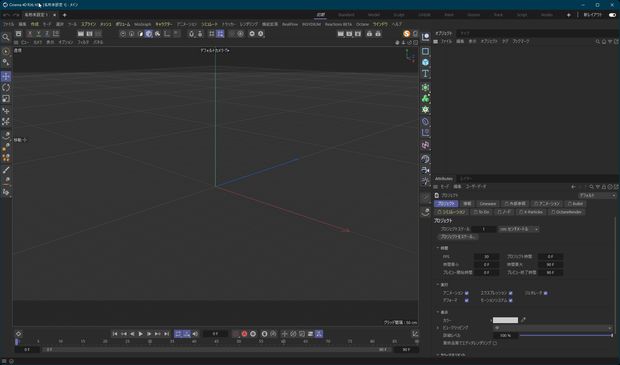Open the To Do attribute tab
The image size is (620, 365).
(482, 212)
